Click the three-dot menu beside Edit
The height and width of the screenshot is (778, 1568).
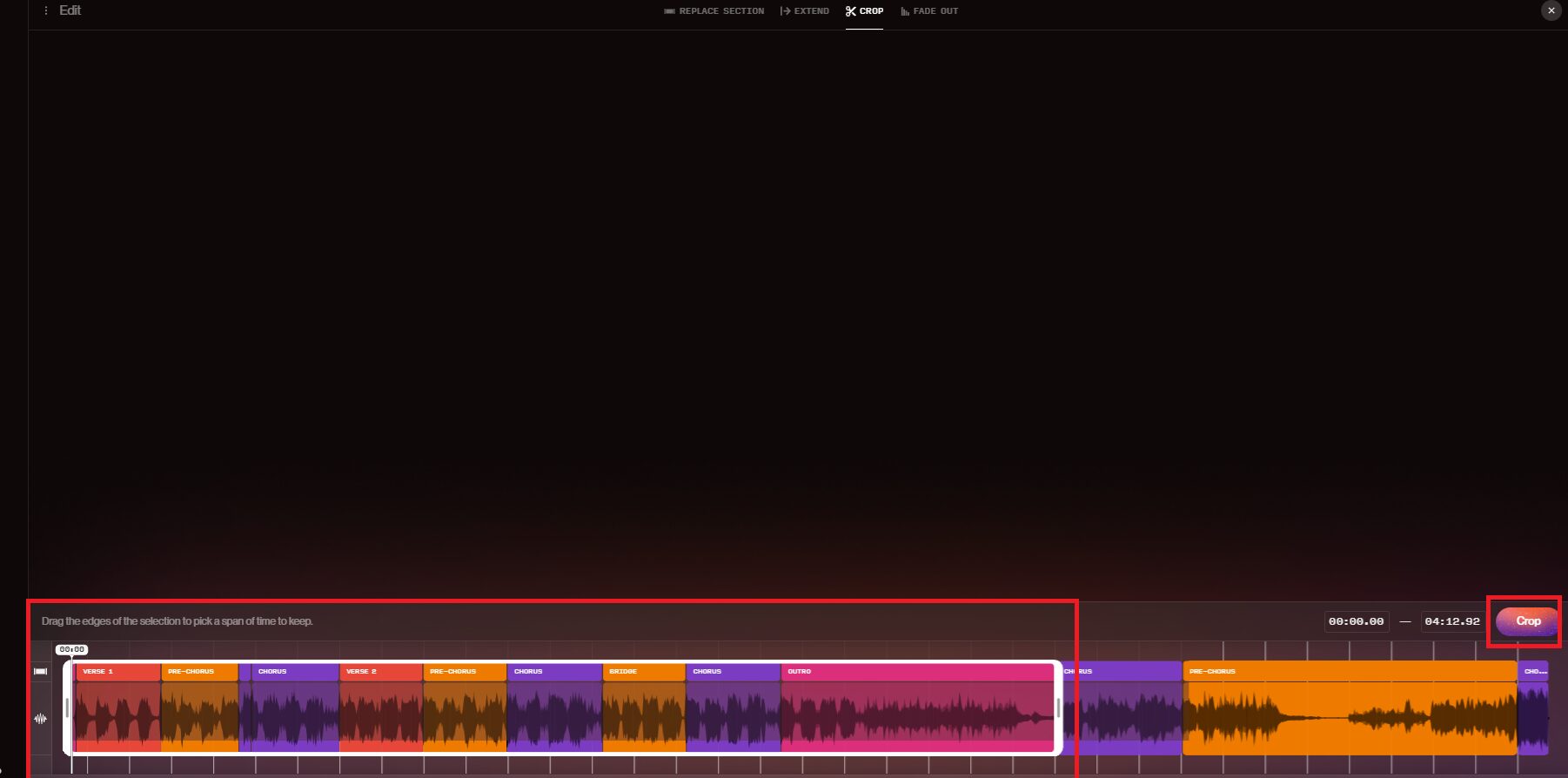tap(46, 11)
